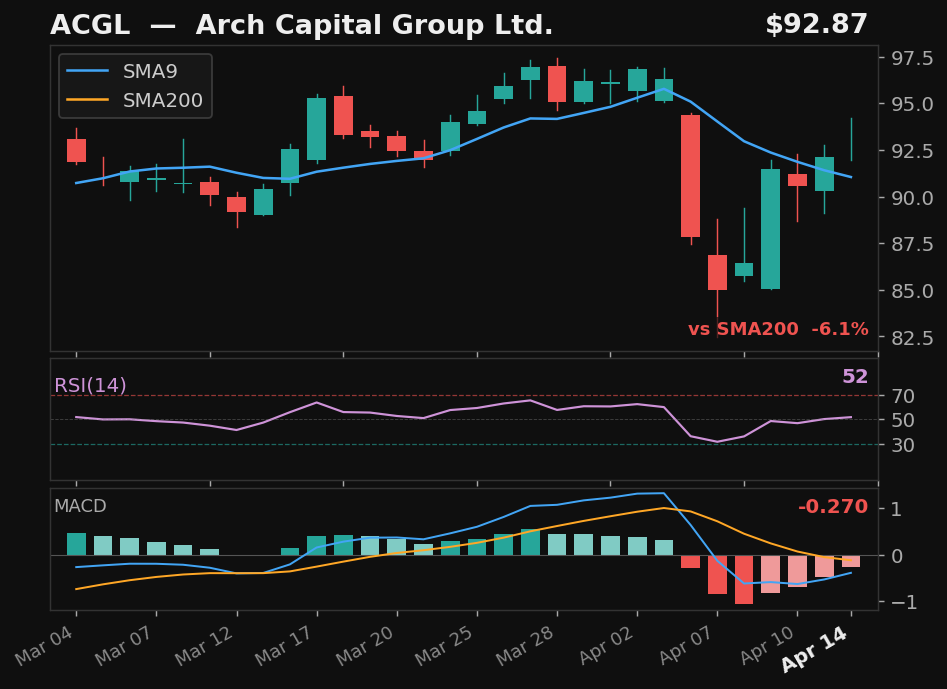This screenshot has width=947, height=689.
Task: Click the Arch Capital Group Ltd. company name
Action: 374,25
